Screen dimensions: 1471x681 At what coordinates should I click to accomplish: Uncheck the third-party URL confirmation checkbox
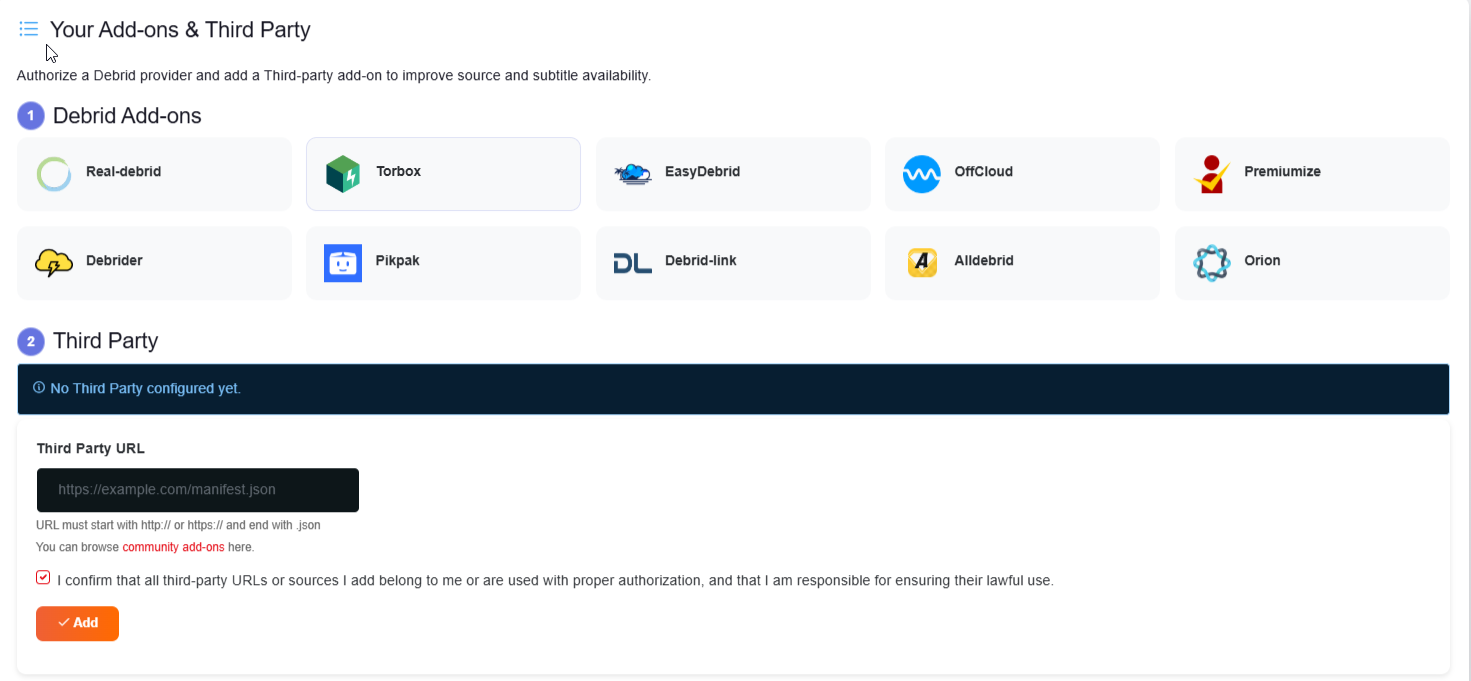point(42,577)
